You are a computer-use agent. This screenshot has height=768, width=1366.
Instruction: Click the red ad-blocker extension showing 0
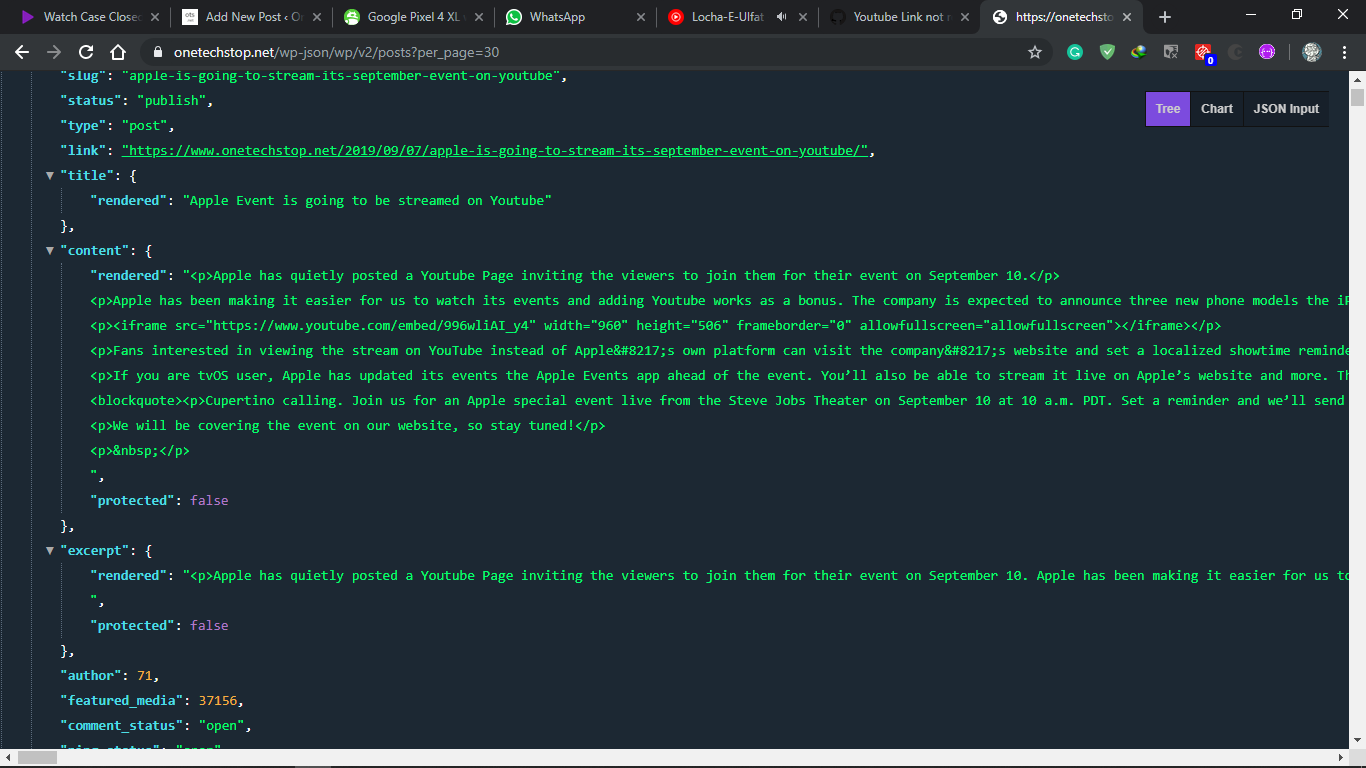[1202, 51]
